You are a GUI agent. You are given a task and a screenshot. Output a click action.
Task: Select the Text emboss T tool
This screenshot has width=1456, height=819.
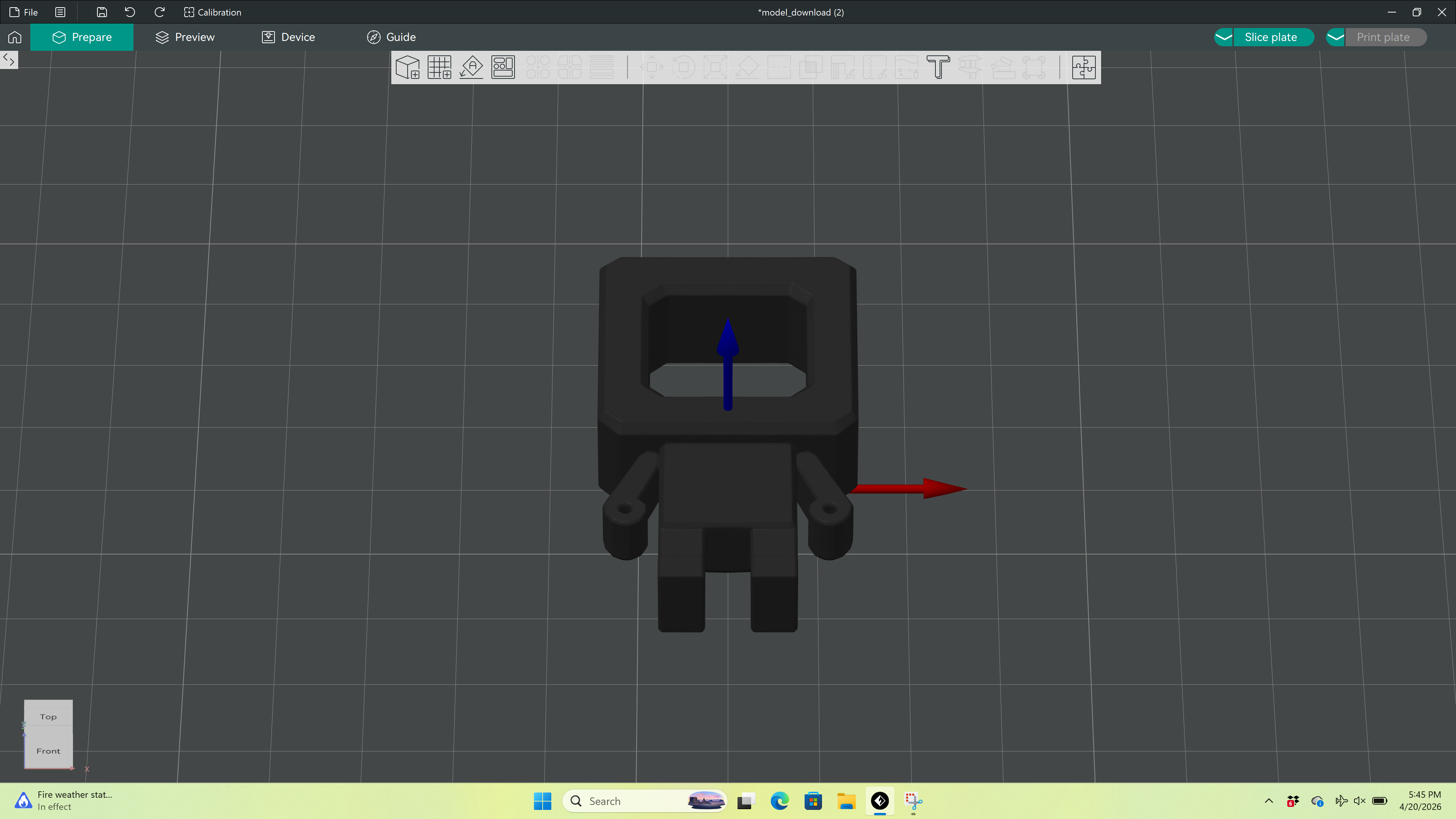(x=938, y=67)
